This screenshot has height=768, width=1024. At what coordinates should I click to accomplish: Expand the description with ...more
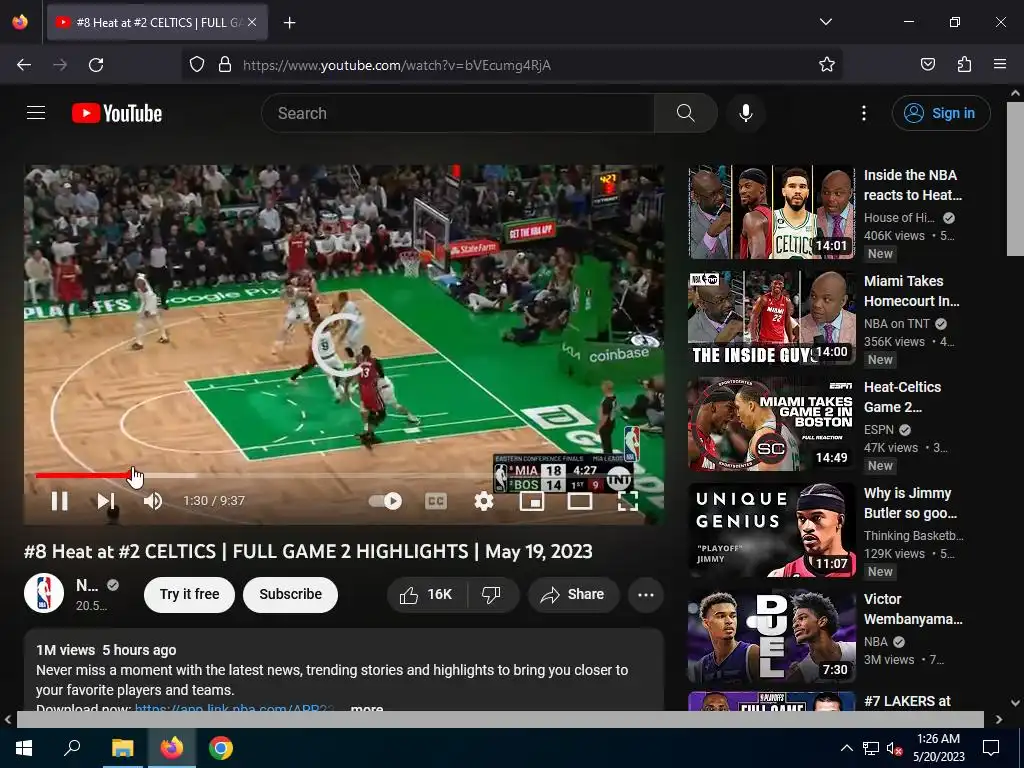[367, 708]
